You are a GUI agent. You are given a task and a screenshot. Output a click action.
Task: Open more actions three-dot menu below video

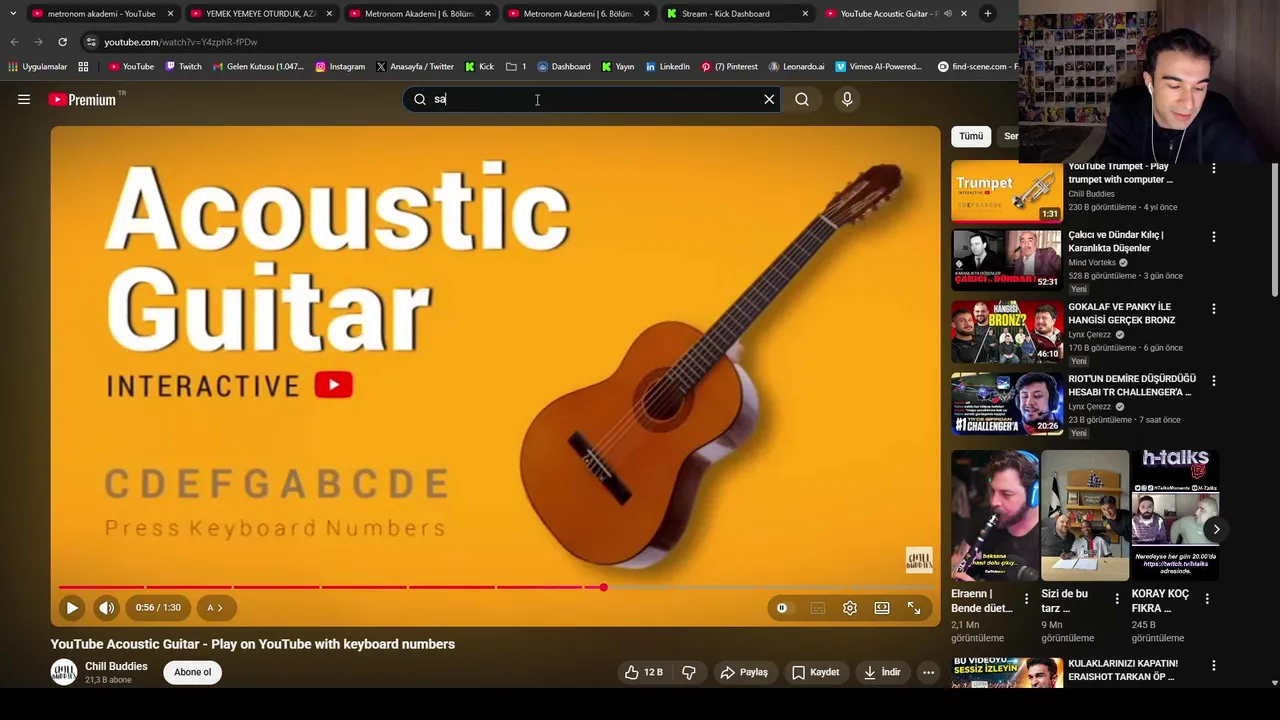(x=928, y=672)
